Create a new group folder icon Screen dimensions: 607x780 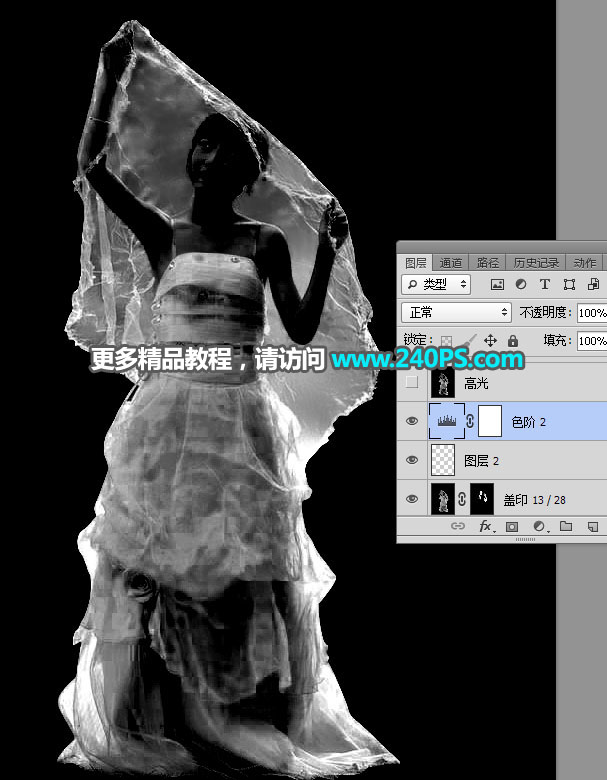pos(566,526)
